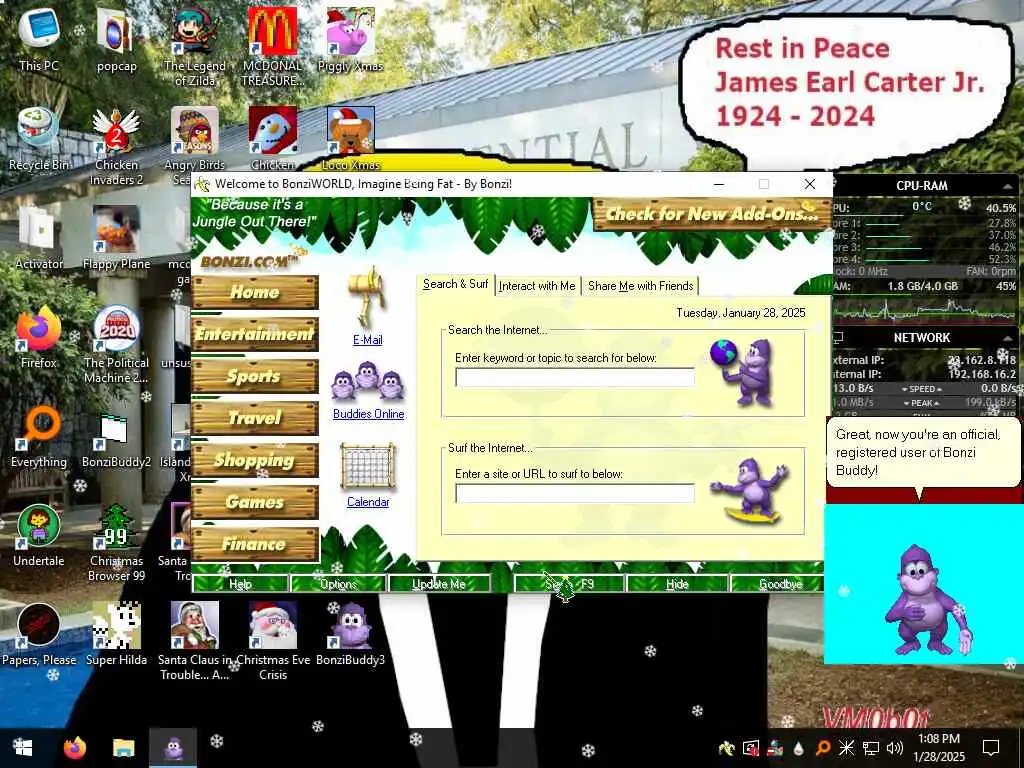Launch The Political Machine 2020 shortcut

click(116, 345)
